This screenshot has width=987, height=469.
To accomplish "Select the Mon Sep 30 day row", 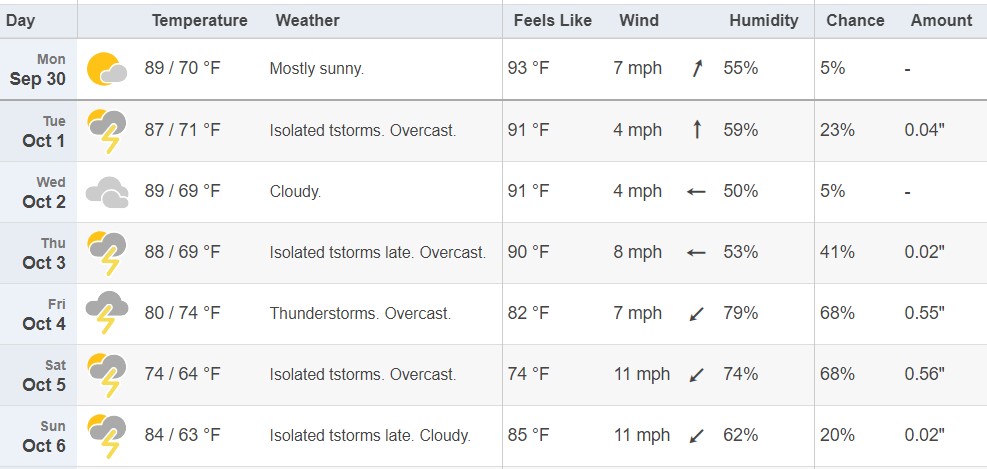I will (x=494, y=69).
